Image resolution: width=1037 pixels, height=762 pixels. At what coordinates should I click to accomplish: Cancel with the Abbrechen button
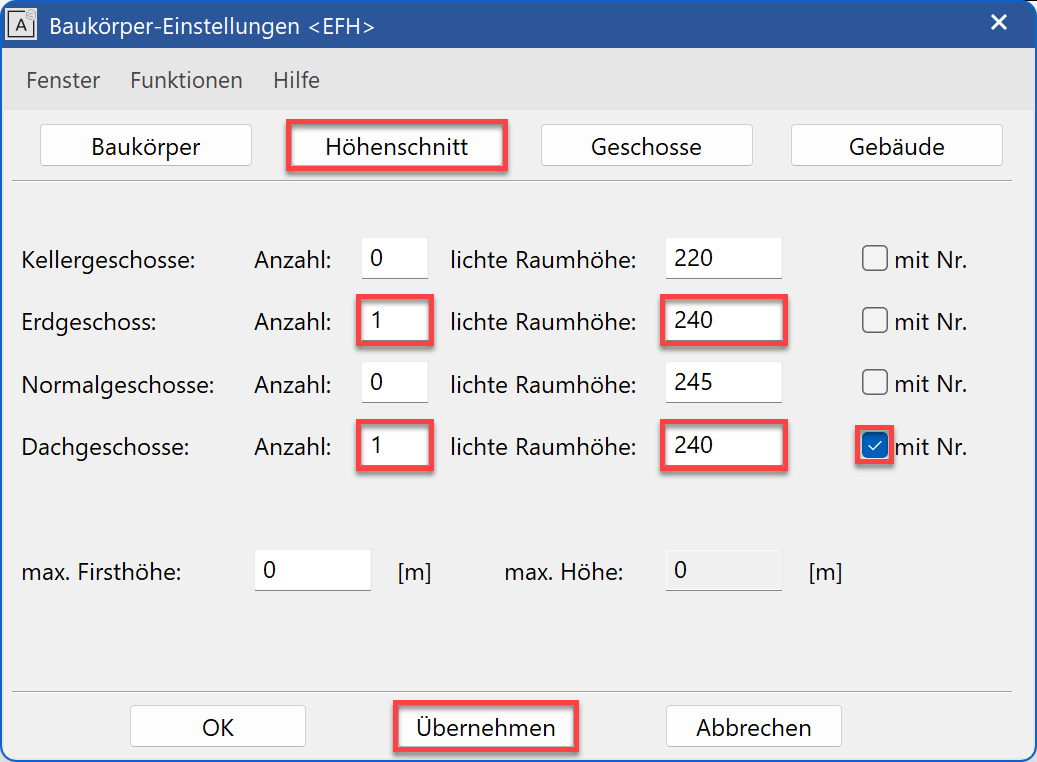point(753,727)
